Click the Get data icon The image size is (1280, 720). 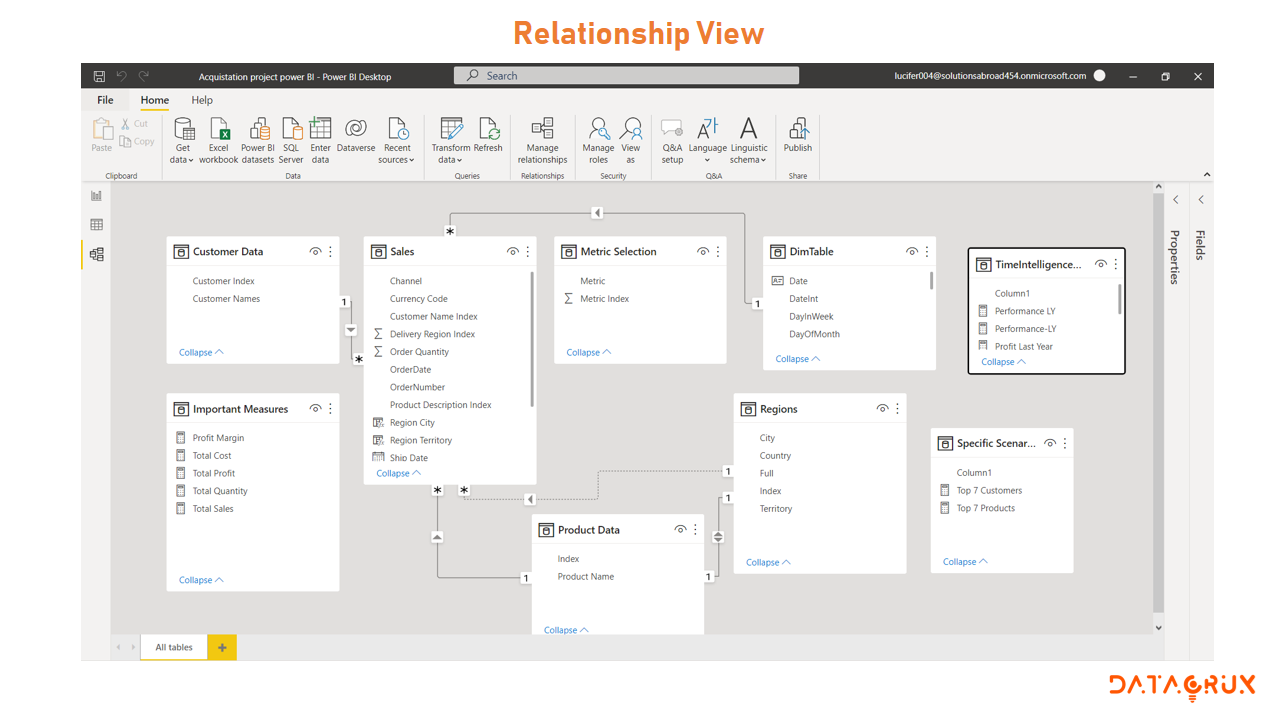tap(182, 138)
